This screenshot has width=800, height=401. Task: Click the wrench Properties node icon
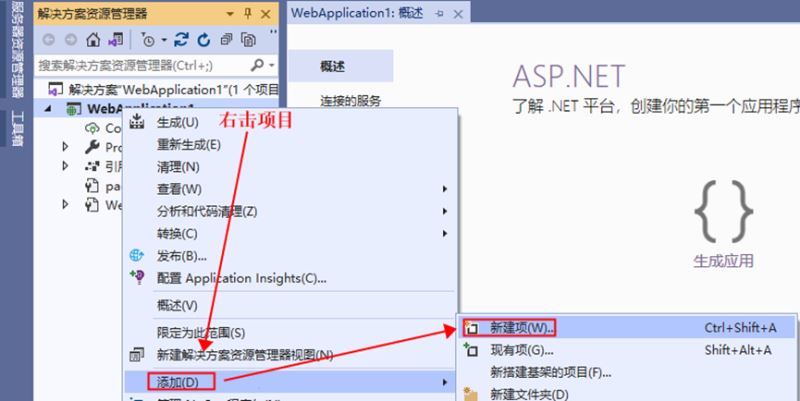pyautogui.click(x=92, y=147)
